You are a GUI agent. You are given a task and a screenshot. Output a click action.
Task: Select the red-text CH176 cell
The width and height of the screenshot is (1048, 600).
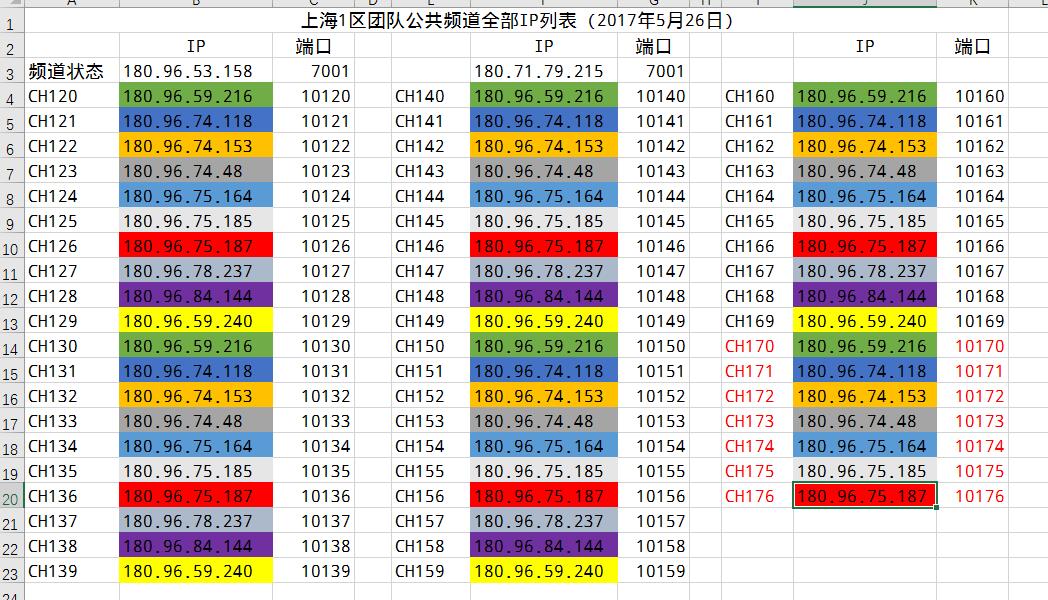[749, 496]
